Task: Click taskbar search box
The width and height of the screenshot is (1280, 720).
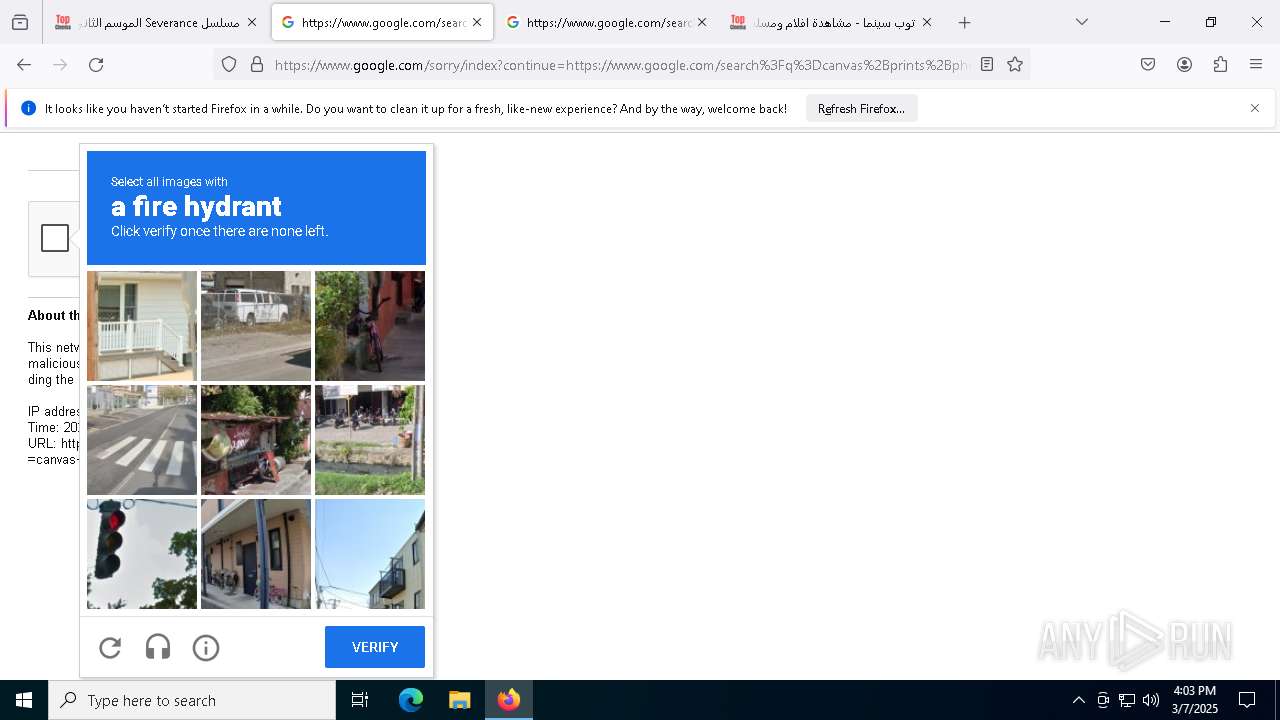Action: 192,700
